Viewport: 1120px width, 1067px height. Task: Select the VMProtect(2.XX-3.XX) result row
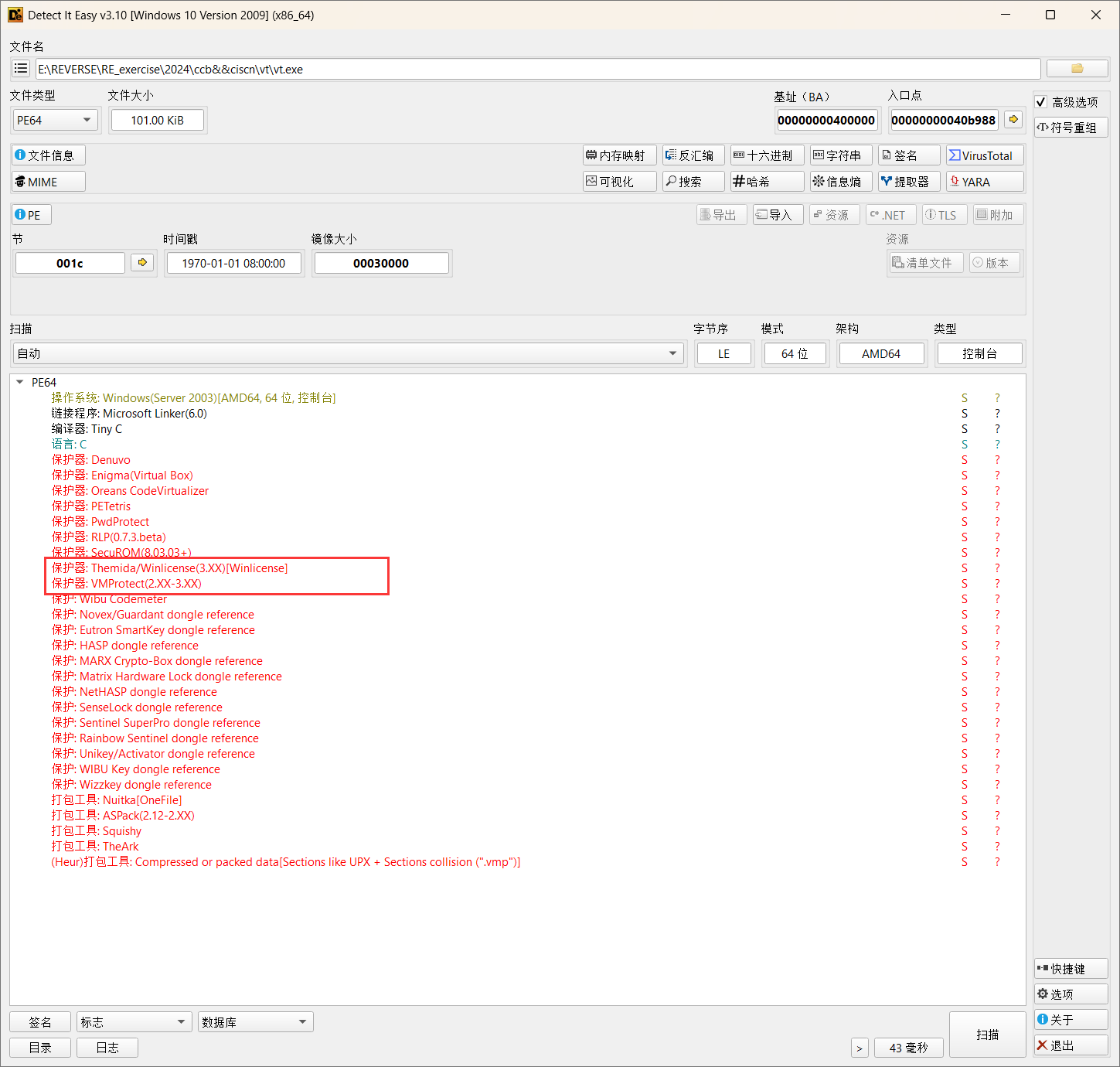(x=146, y=584)
